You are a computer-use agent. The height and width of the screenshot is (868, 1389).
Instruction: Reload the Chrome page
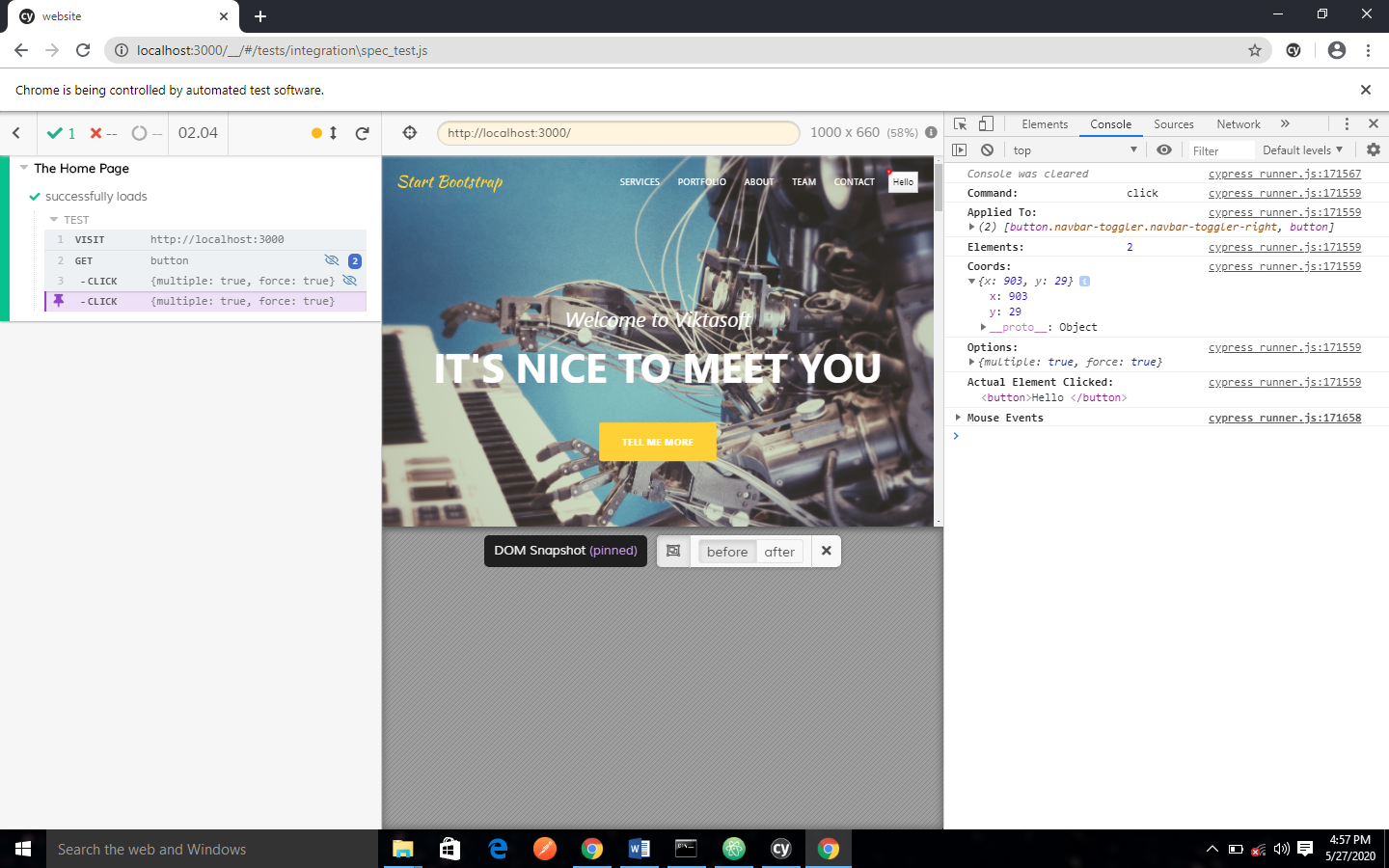(x=83, y=50)
